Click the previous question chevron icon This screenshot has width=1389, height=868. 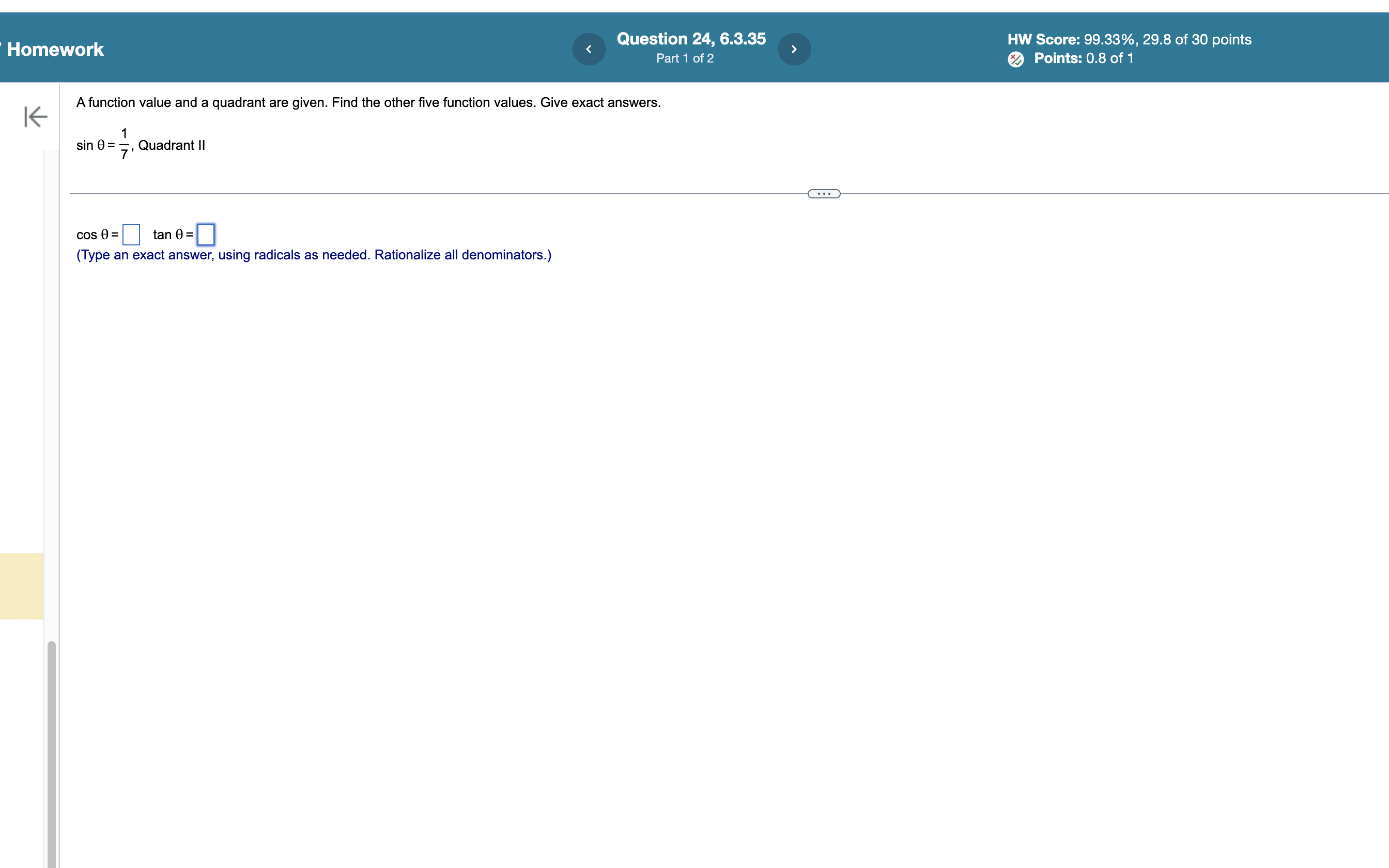click(x=589, y=49)
